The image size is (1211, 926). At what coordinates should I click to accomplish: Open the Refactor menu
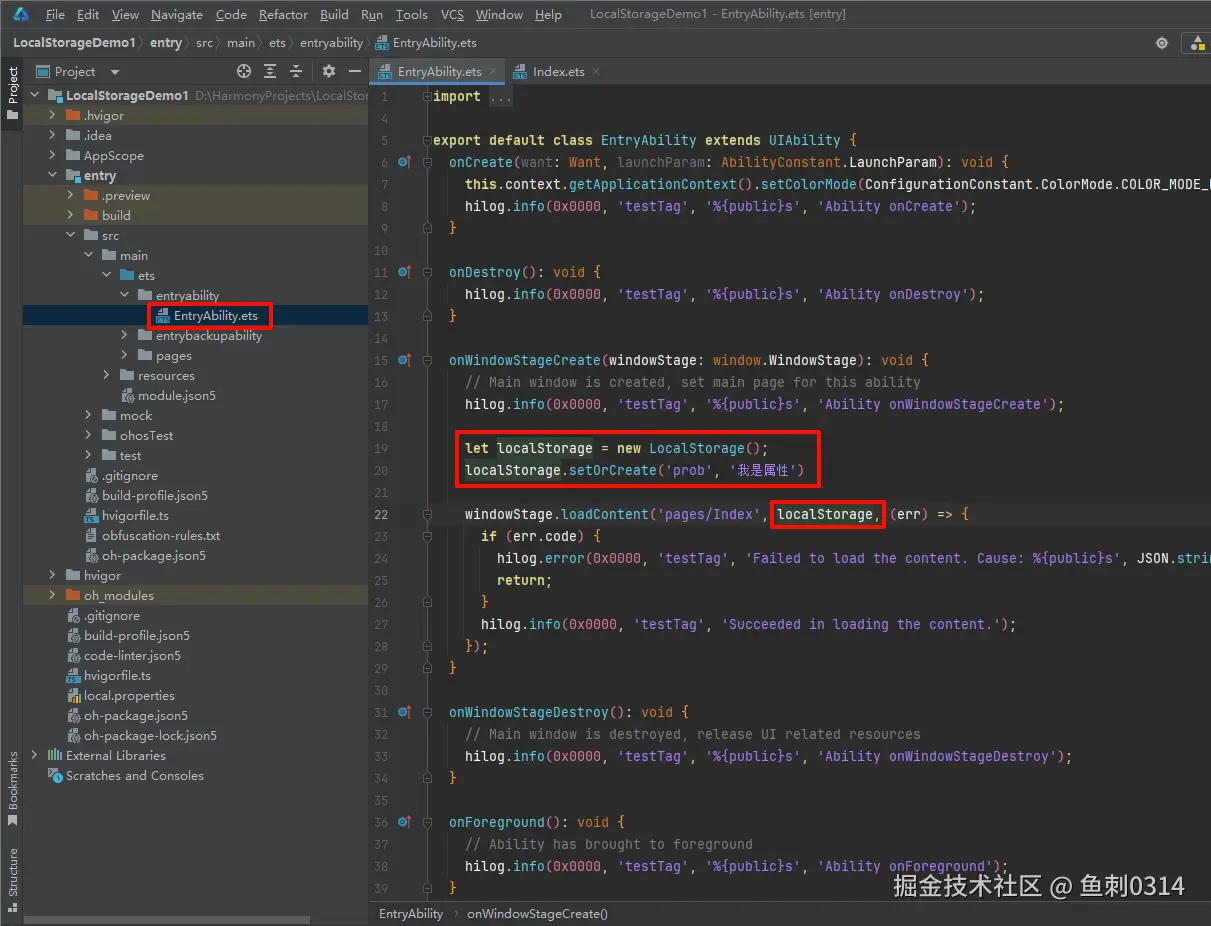pyautogui.click(x=283, y=14)
